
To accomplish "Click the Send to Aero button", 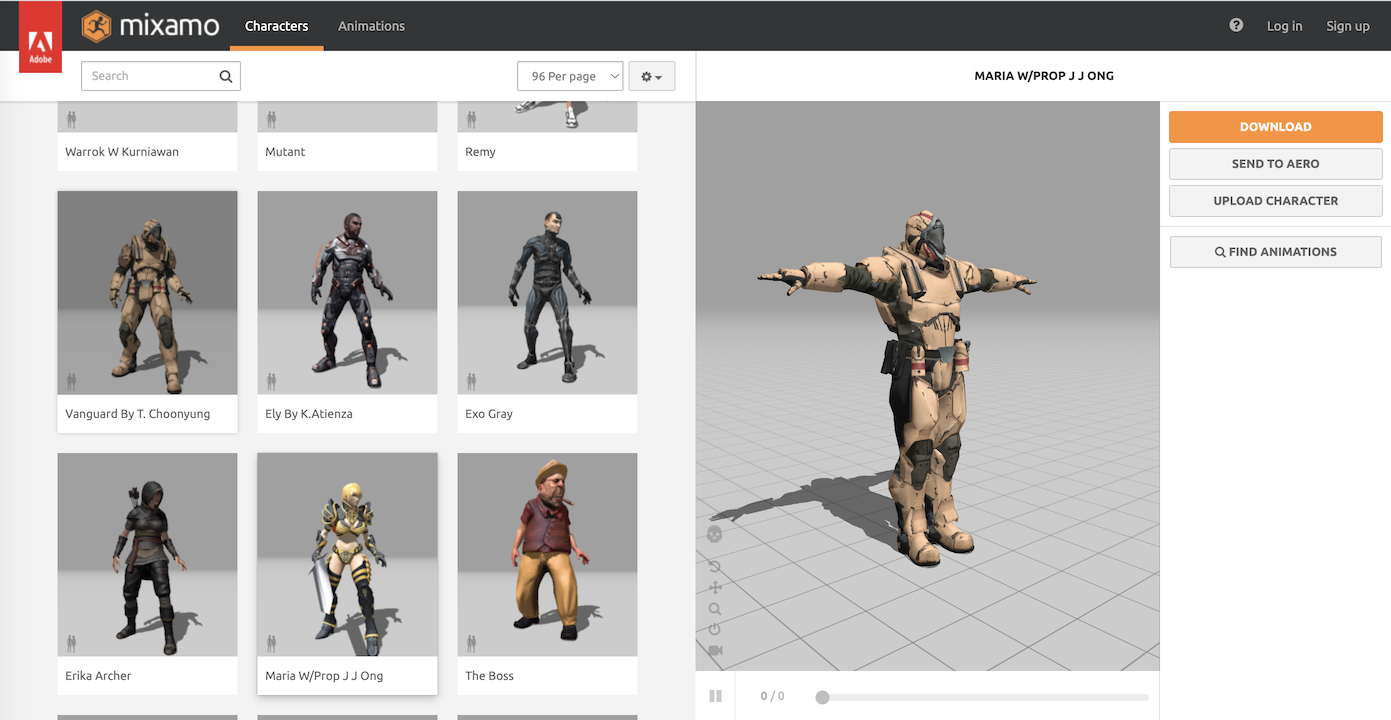I will click(1276, 164).
